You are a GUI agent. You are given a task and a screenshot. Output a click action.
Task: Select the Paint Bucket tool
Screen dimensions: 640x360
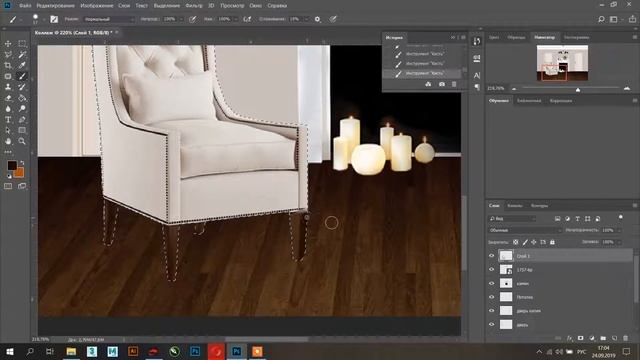22,98
